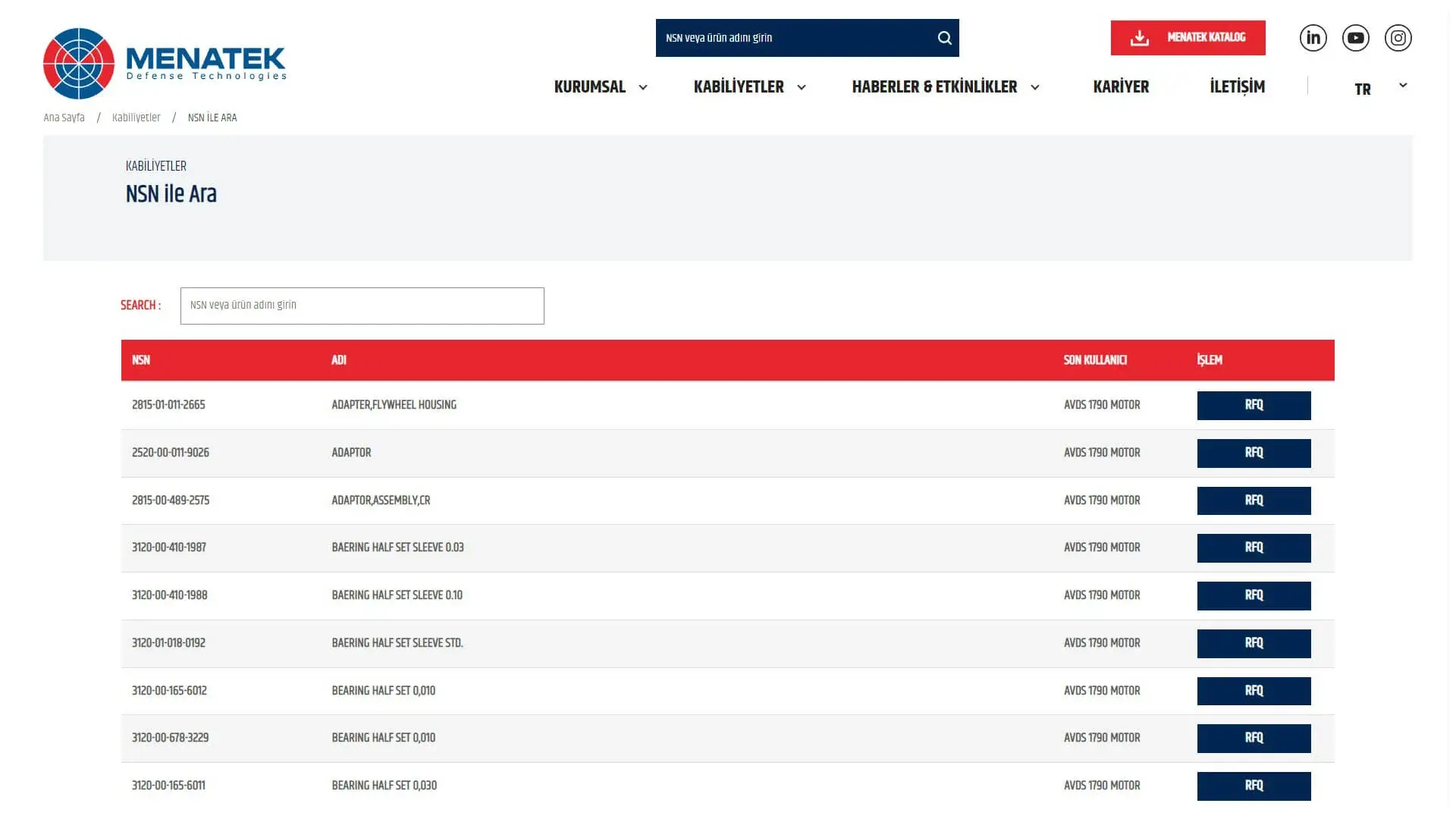Open the Kariyer menu item
1456x819 pixels.
(x=1121, y=87)
